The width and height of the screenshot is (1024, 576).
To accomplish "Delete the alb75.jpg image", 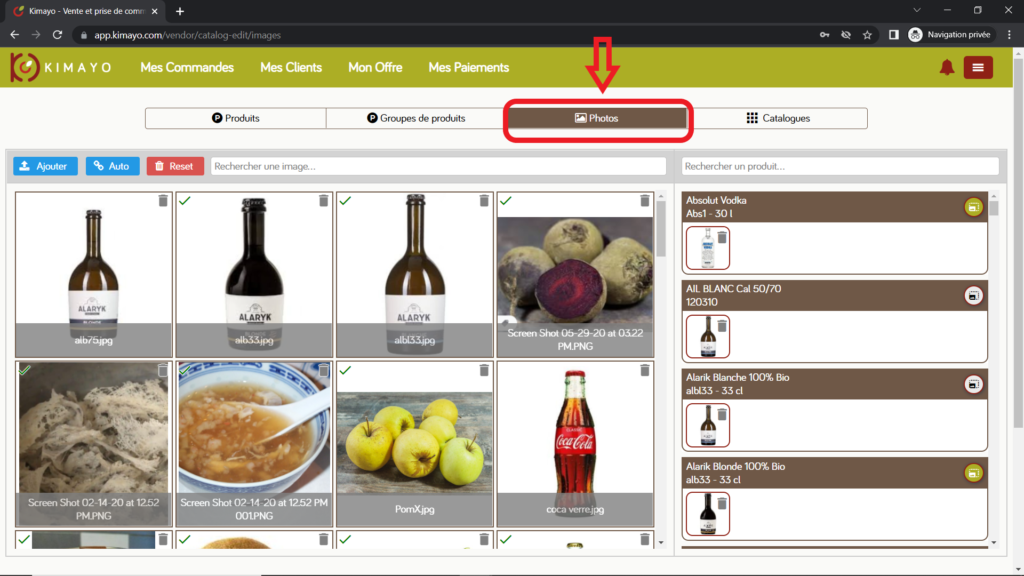I will pyautogui.click(x=163, y=200).
